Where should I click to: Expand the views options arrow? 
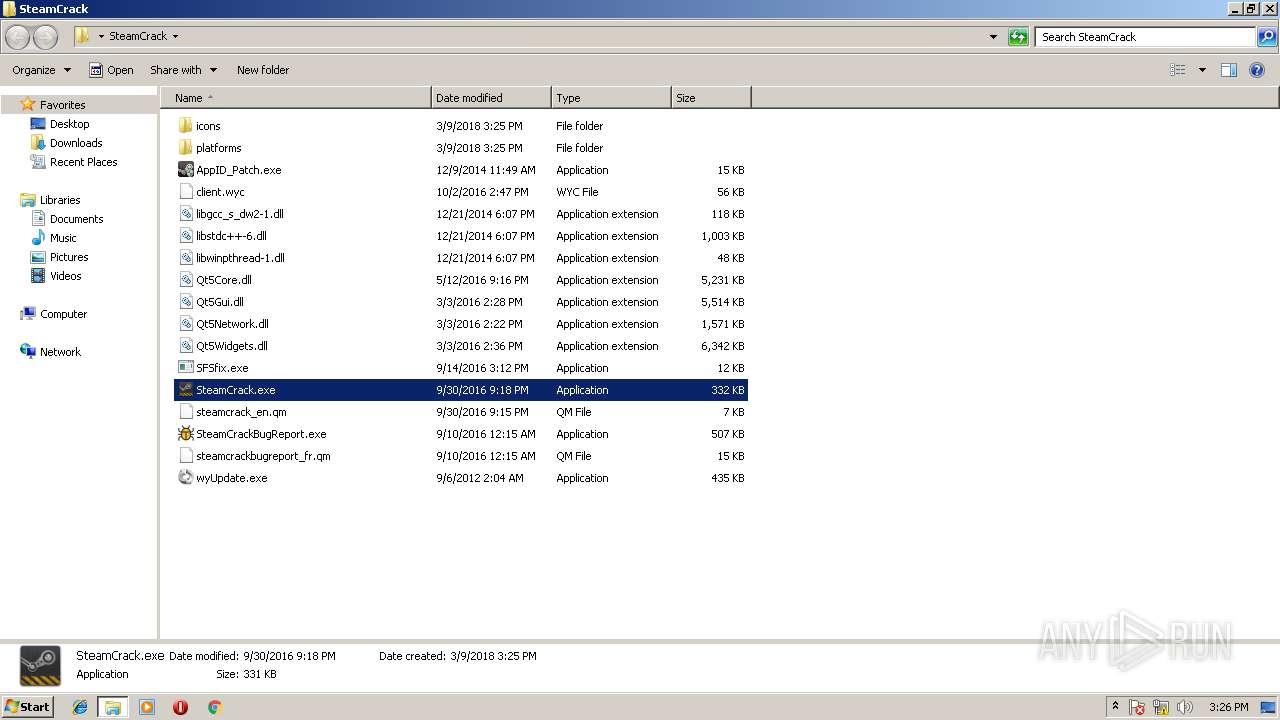(x=1202, y=70)
